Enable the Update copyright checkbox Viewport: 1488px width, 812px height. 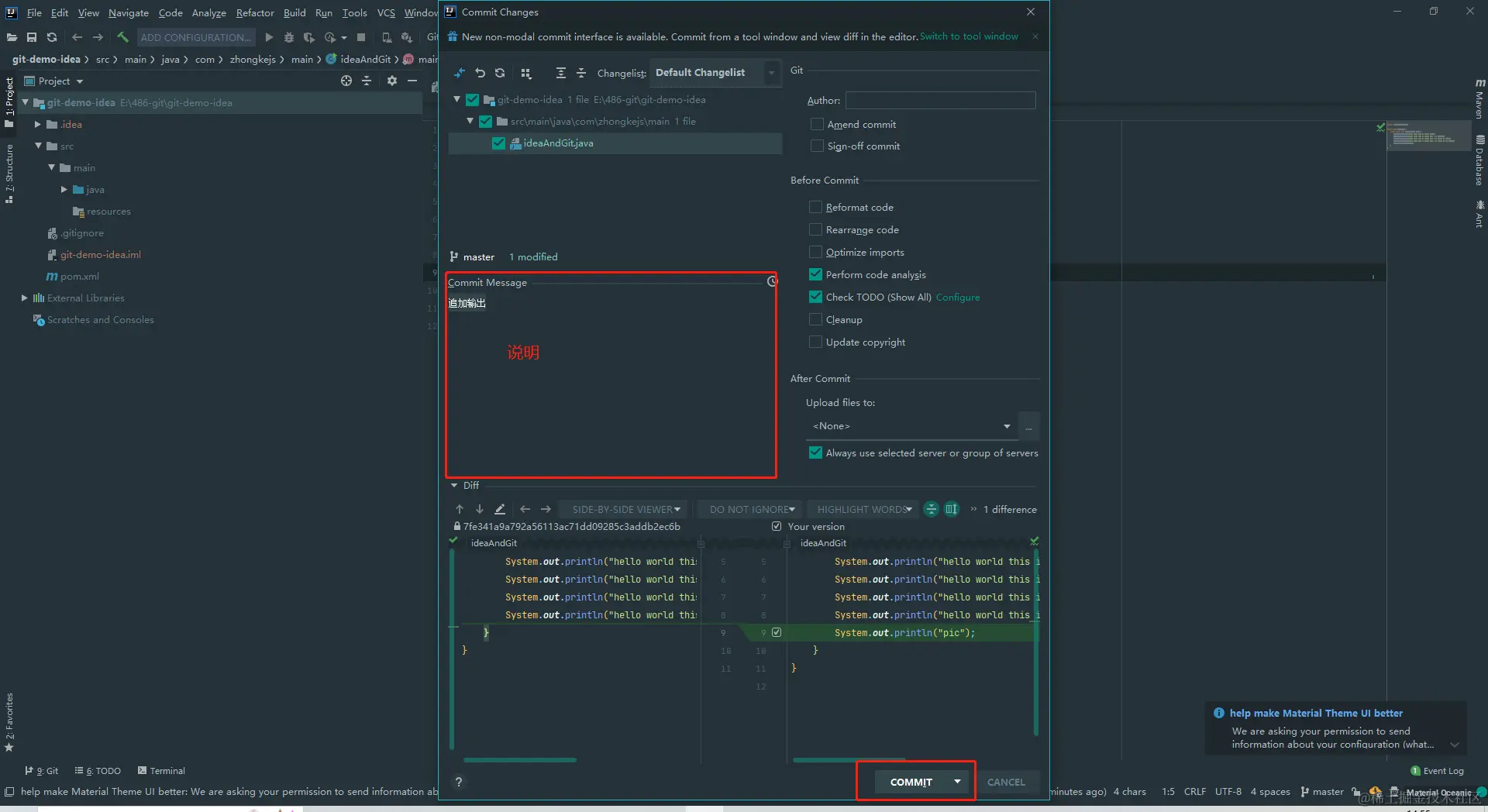[815, 342]
